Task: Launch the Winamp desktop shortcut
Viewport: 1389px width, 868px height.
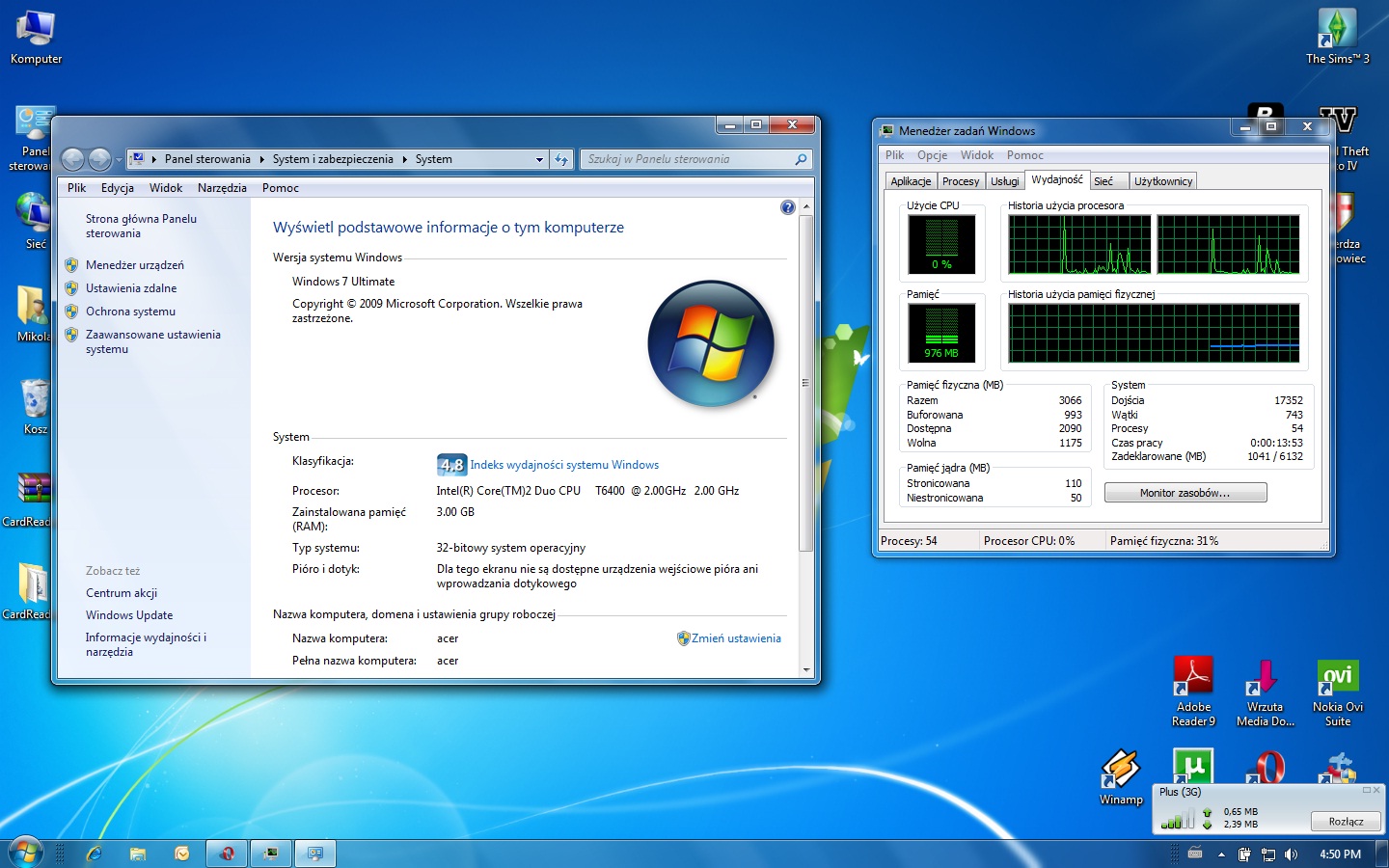Action: (1121, 777)
